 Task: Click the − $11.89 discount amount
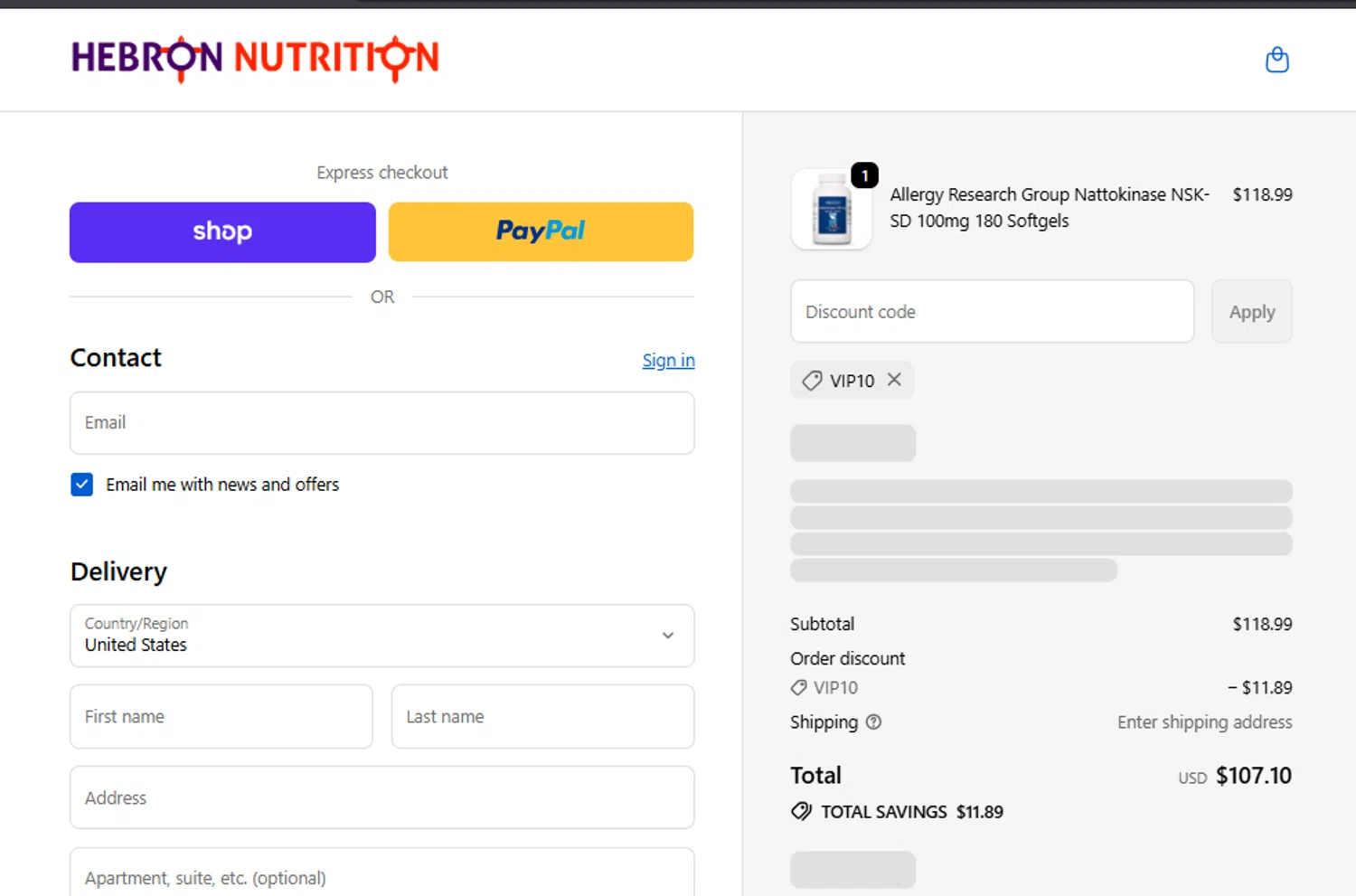coord(1259,687)
